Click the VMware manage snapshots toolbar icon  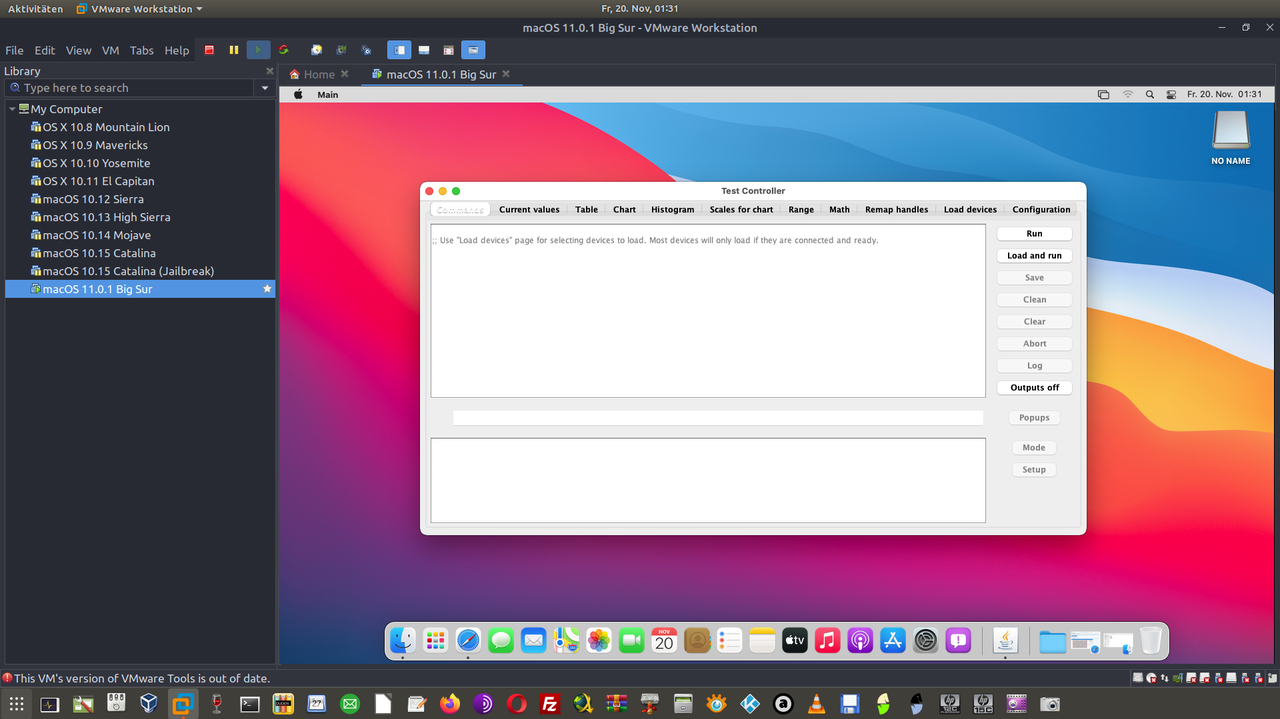click(366, 50)
